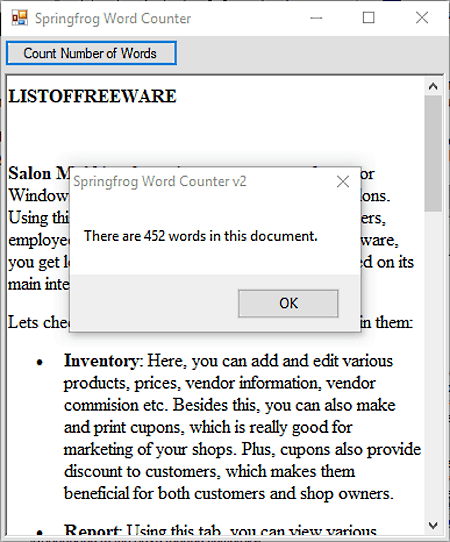Close the main Springfrog Word Counter window

click(422, 18)
